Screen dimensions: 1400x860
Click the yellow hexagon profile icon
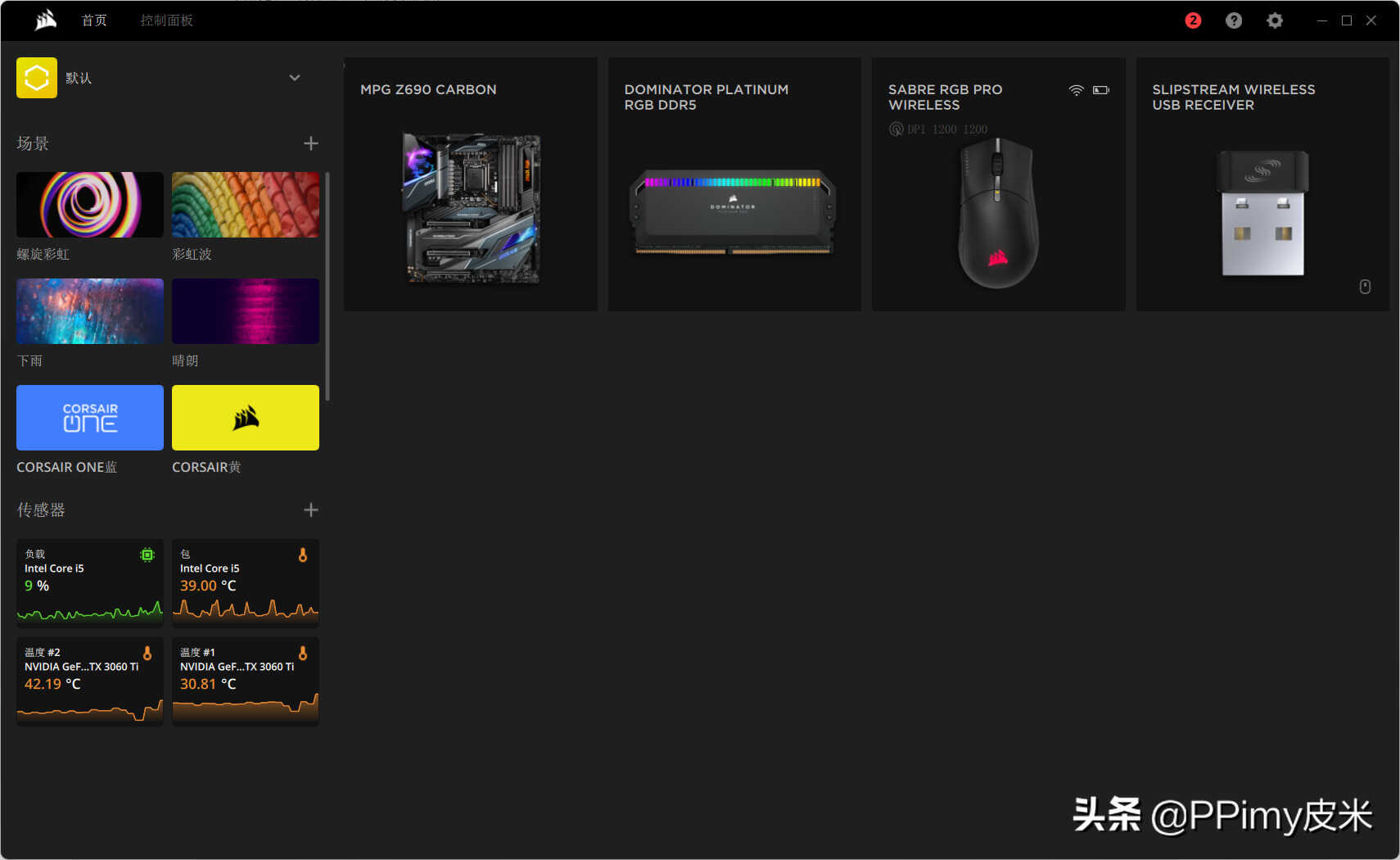[37, 78]
